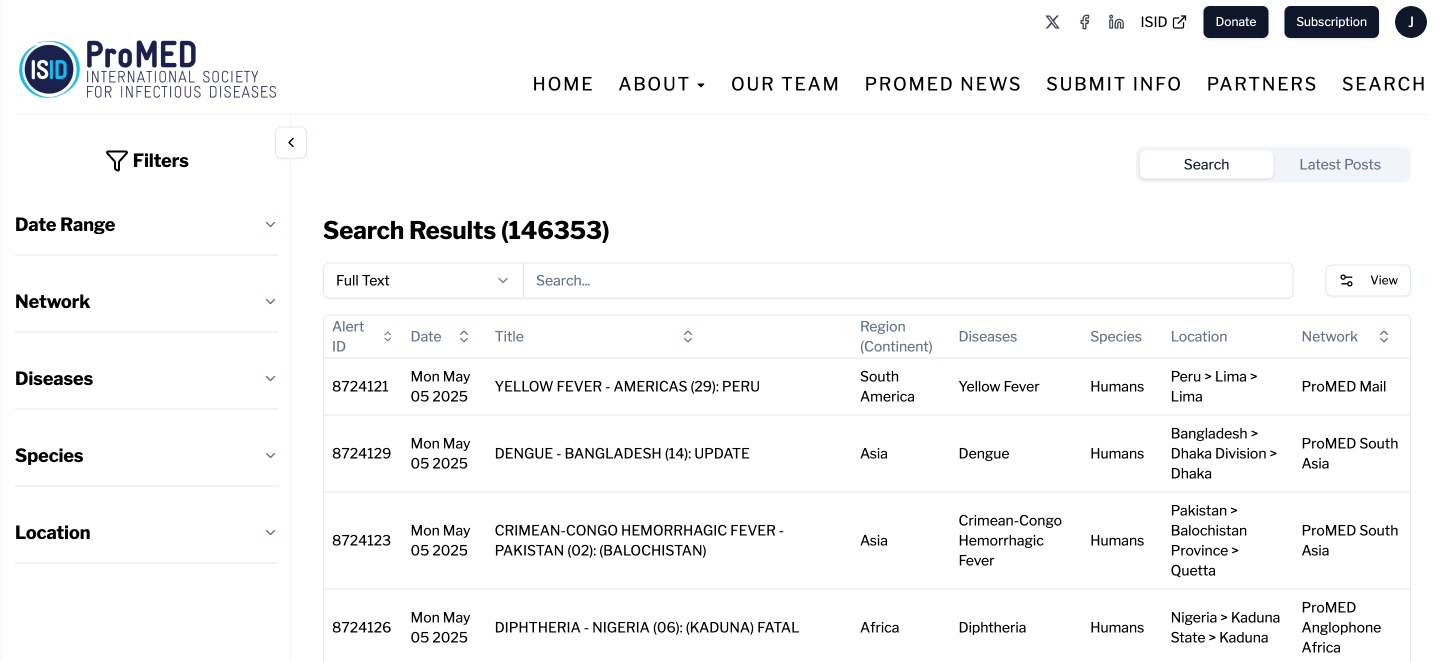Open the ISID external link icon
Viewport: 1434px width, 661px height.
(1177, 21)
